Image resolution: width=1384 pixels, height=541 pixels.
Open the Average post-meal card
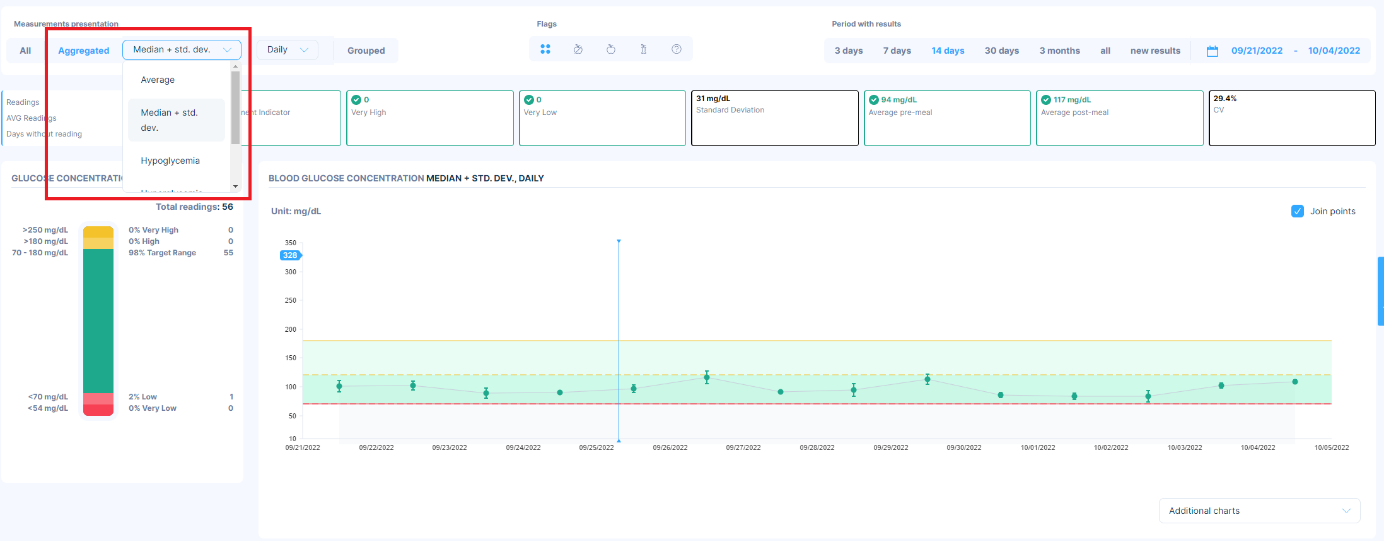1119,118
